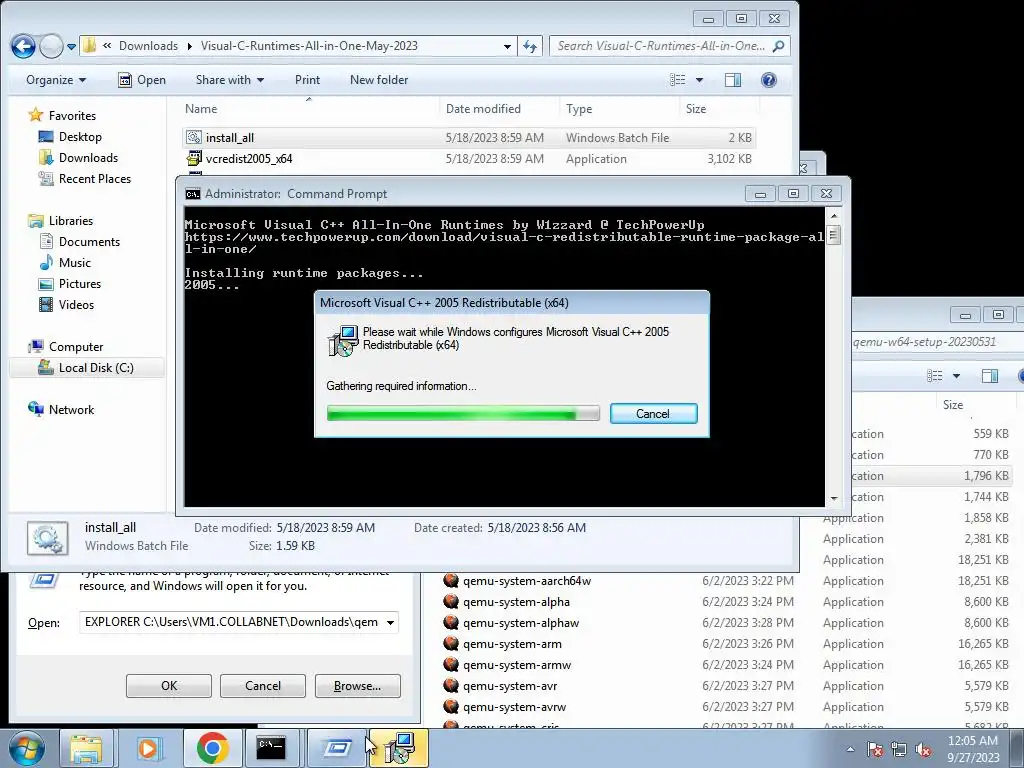Select the qemu-system-aarch64w file row
Image resolution: width=1024 pixels, height=768 pixels.
point(726,581)
